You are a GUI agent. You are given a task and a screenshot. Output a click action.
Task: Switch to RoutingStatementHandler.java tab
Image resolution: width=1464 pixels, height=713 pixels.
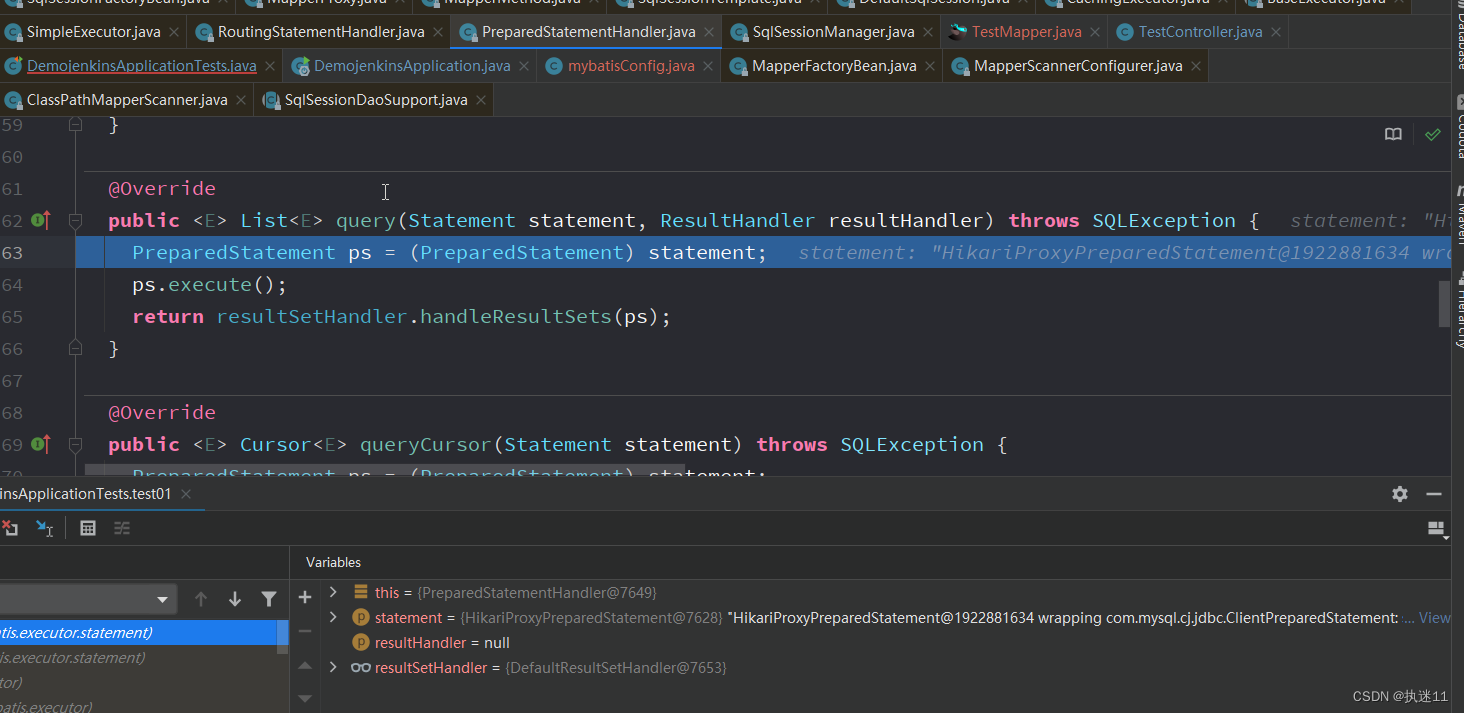pyautogui.click(x=321, y=32)
